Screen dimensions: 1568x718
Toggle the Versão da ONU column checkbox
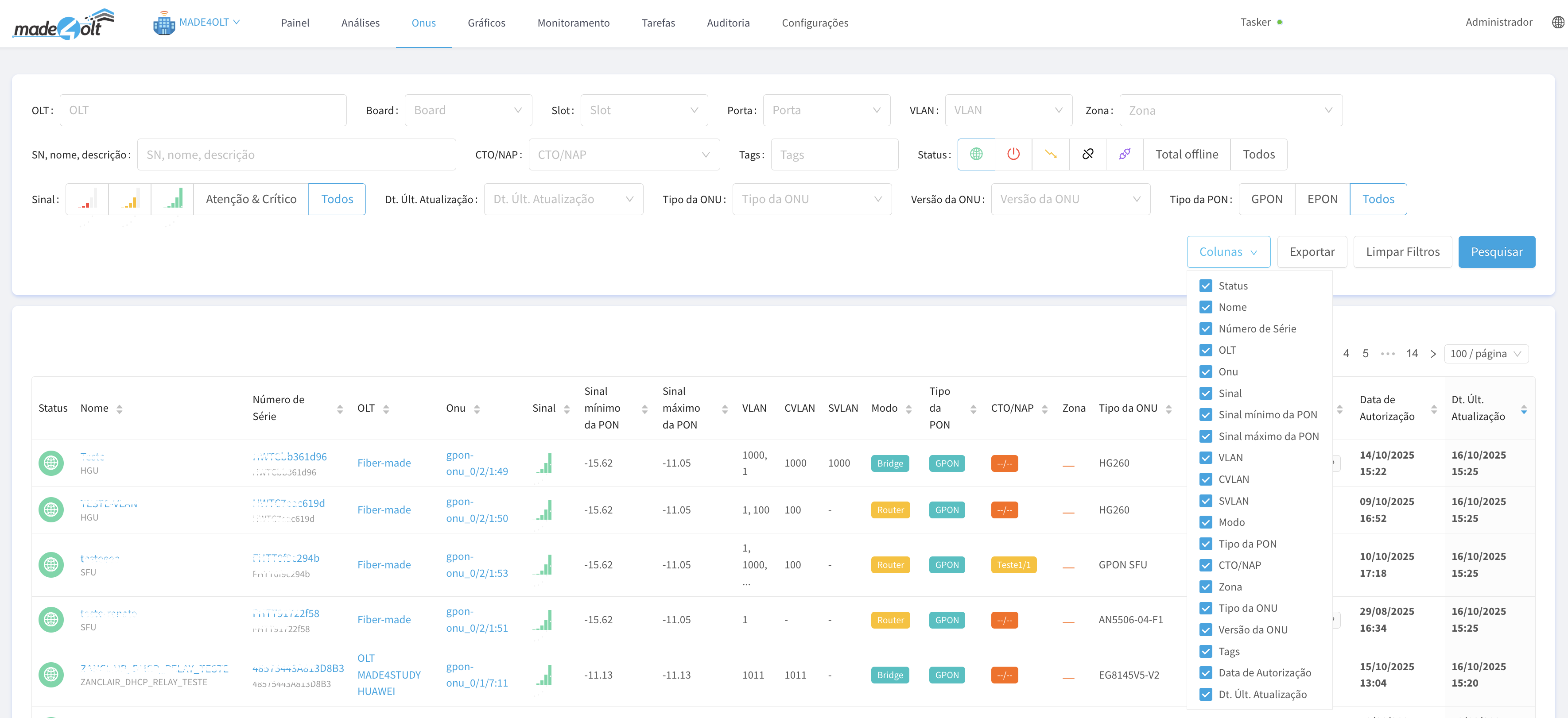1205,630
